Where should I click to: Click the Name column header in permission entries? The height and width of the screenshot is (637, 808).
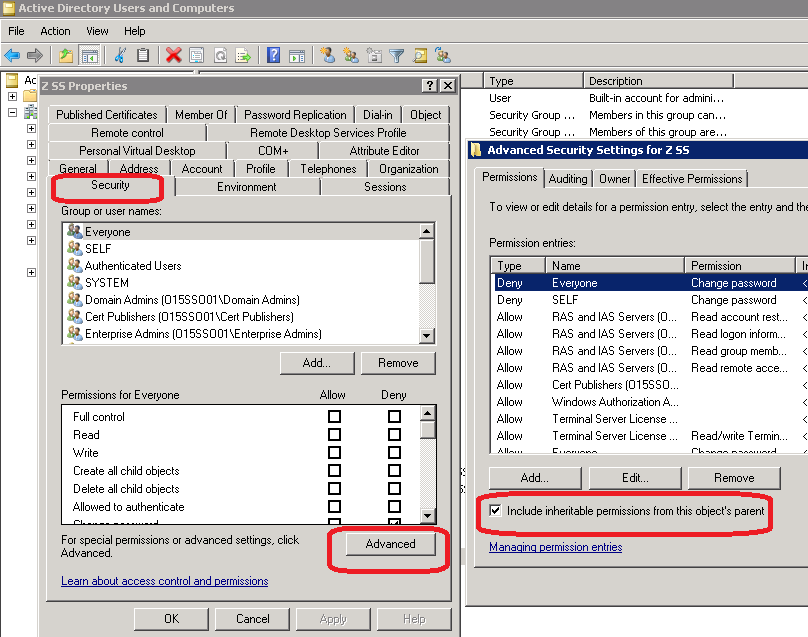(615, 265)
